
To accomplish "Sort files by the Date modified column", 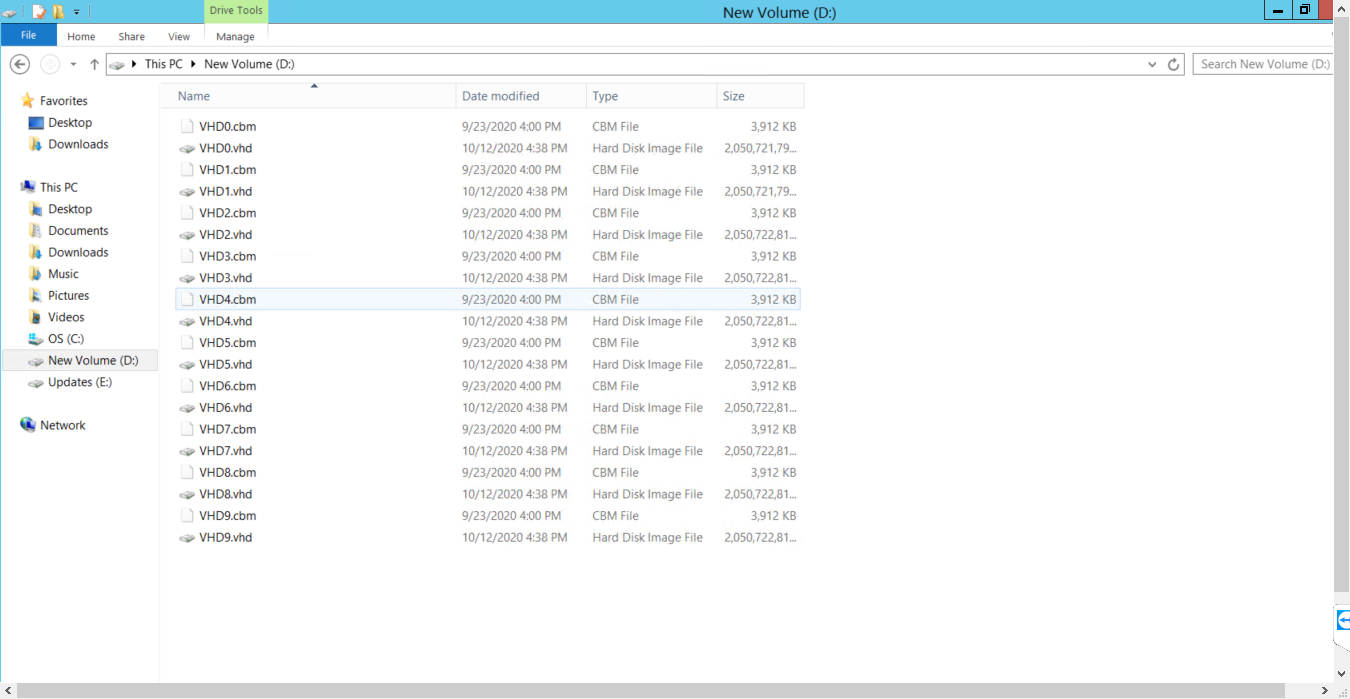I will coord(500,96).
